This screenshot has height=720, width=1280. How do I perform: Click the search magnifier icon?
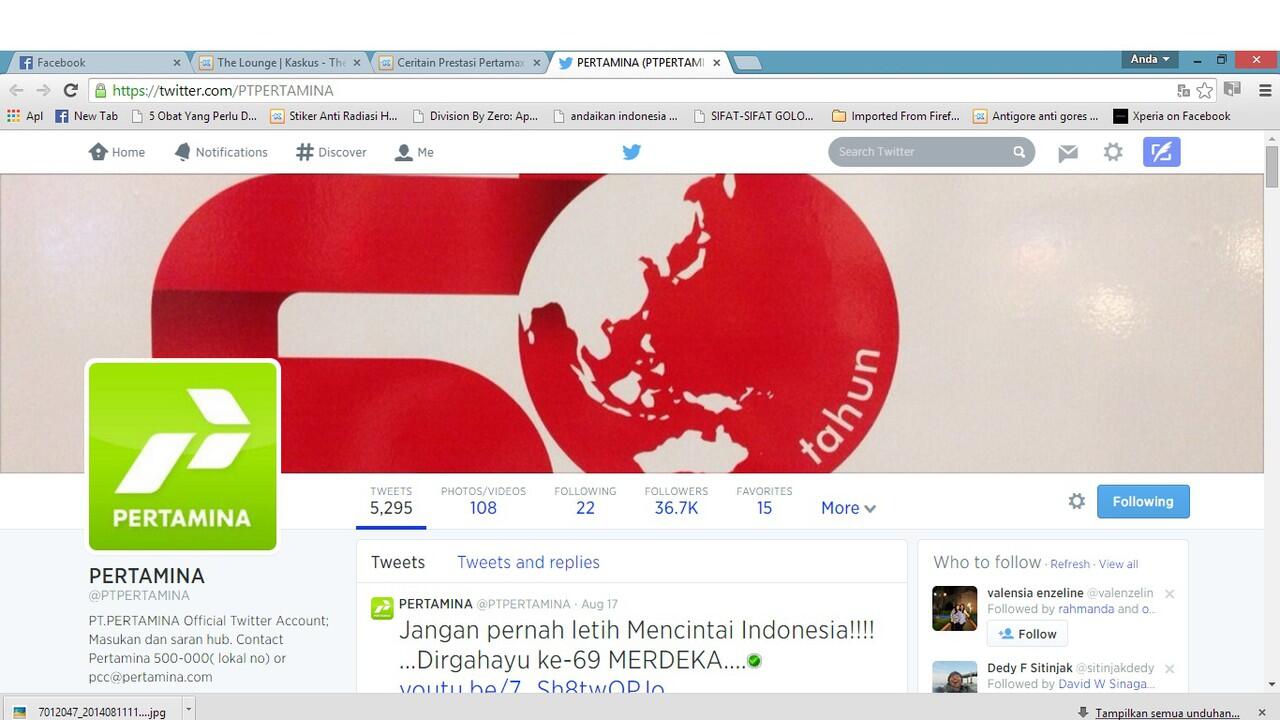[x=1019, y=152]
